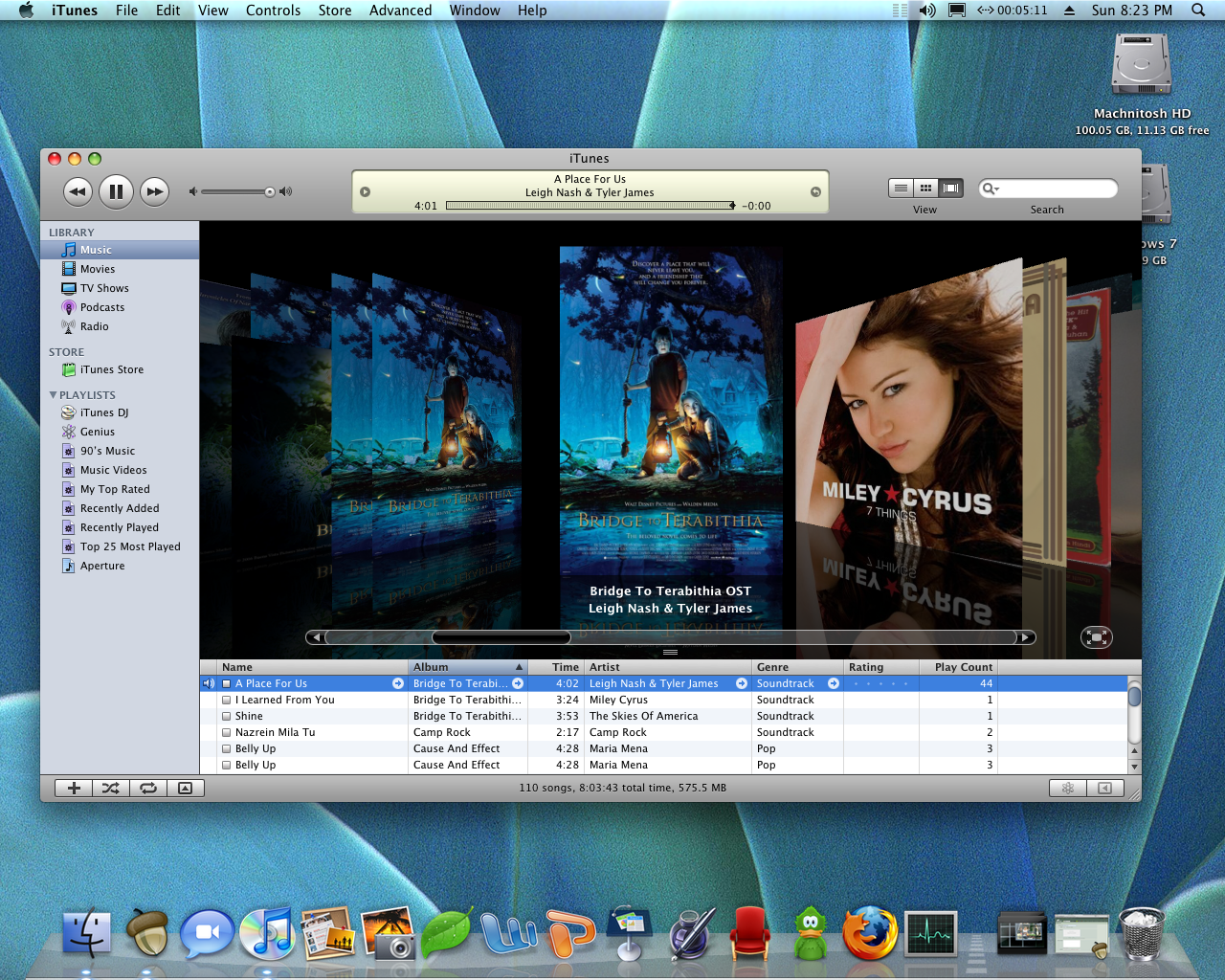Adjust the volume slider knob
This screenshot has height=980, width=1225.
[x=270, y=191]
